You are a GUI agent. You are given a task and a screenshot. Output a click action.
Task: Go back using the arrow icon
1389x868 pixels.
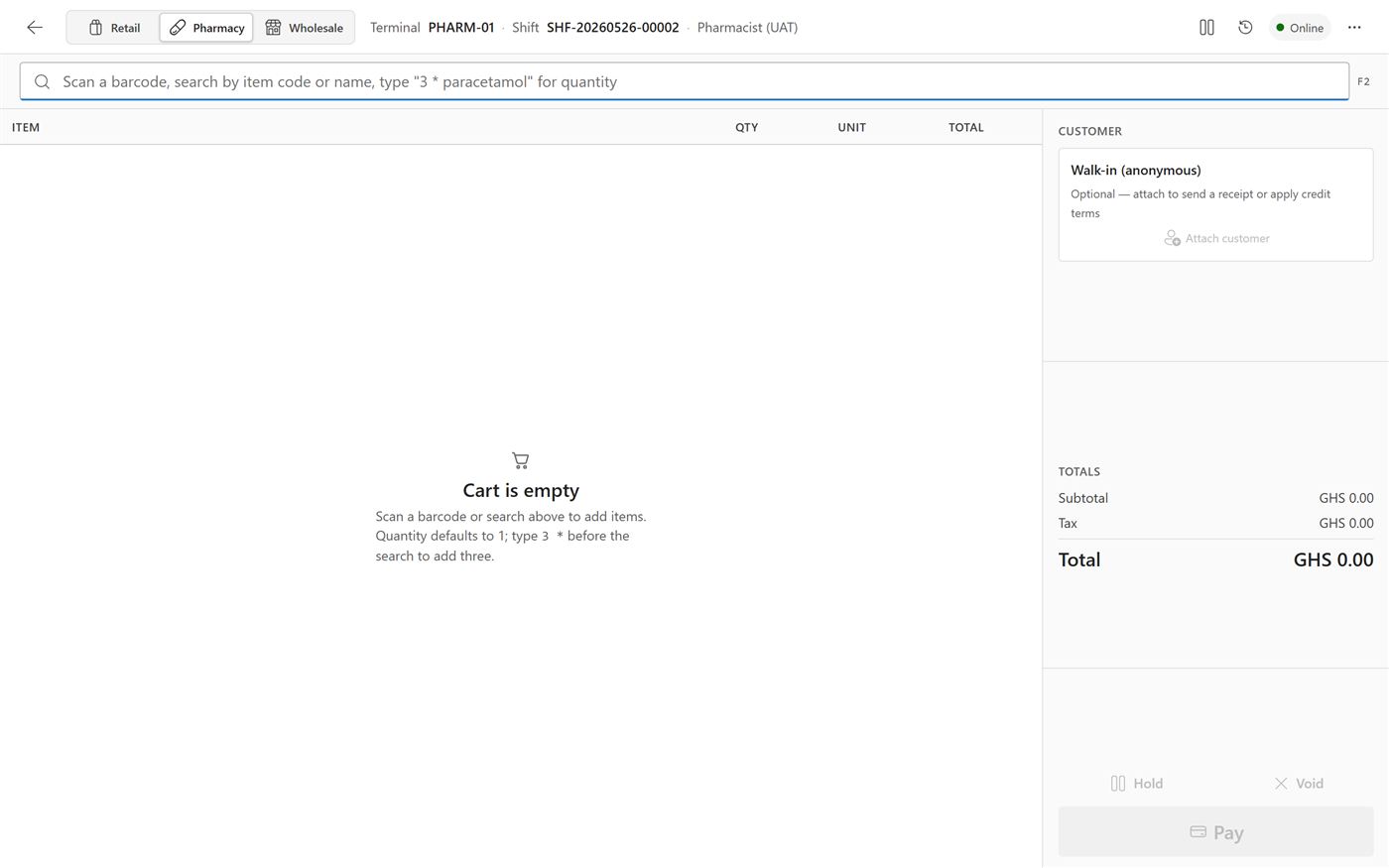click(35, 28)
